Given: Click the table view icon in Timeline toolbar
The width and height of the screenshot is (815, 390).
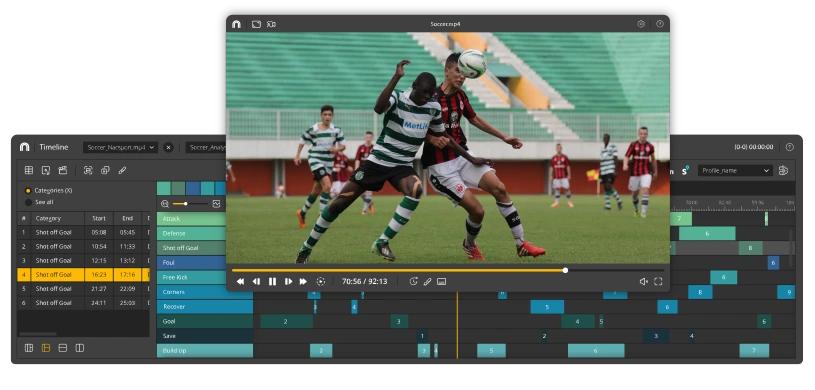Looking at the screenshot, I should (29, 170).
